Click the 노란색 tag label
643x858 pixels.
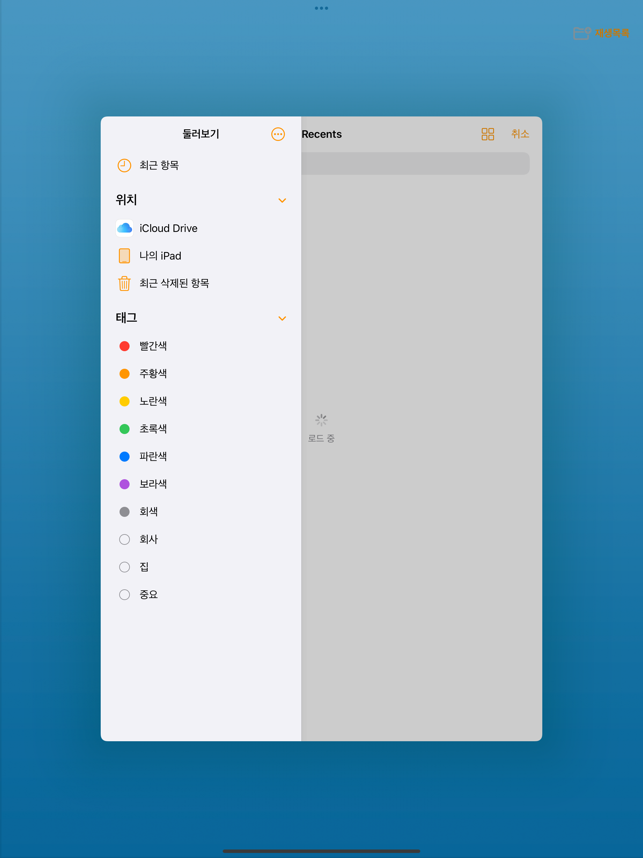click(153, 401)
